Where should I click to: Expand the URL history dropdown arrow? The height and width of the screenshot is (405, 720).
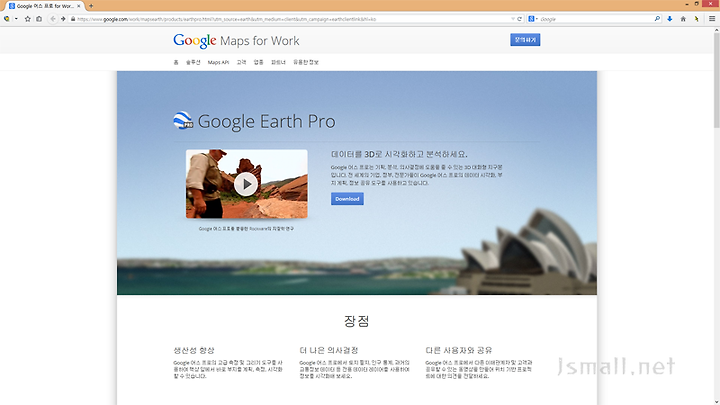512,19
